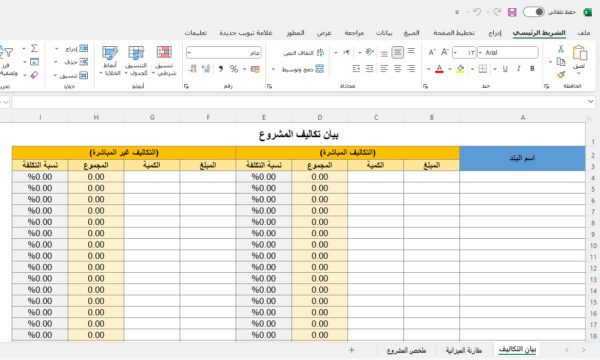The width and height of the screenshot is (600, 360).
Task: Expand the font color dropdown arrow
Action: (429, 69)
